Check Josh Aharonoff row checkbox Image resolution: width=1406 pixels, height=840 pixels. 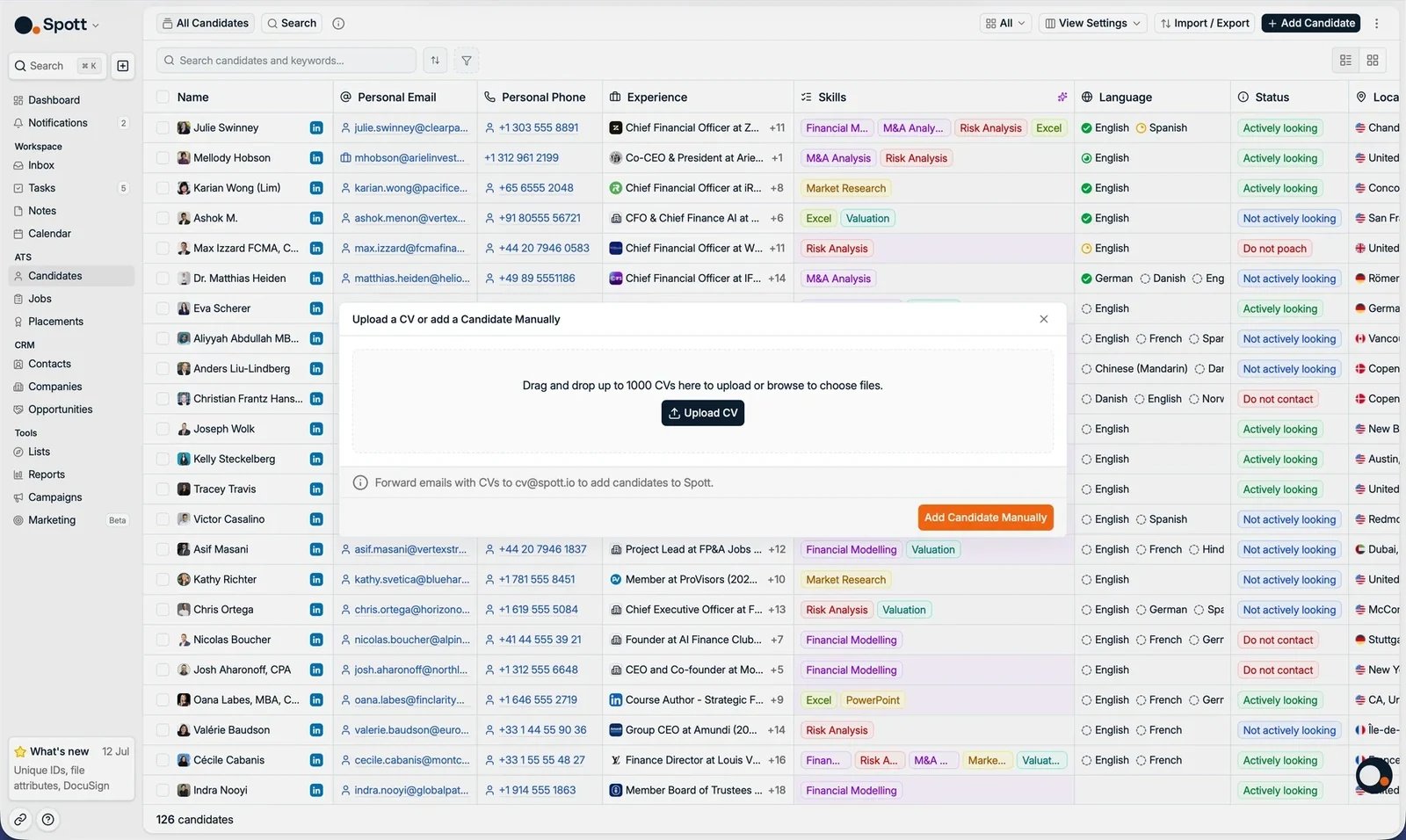(x=163, y=670)
